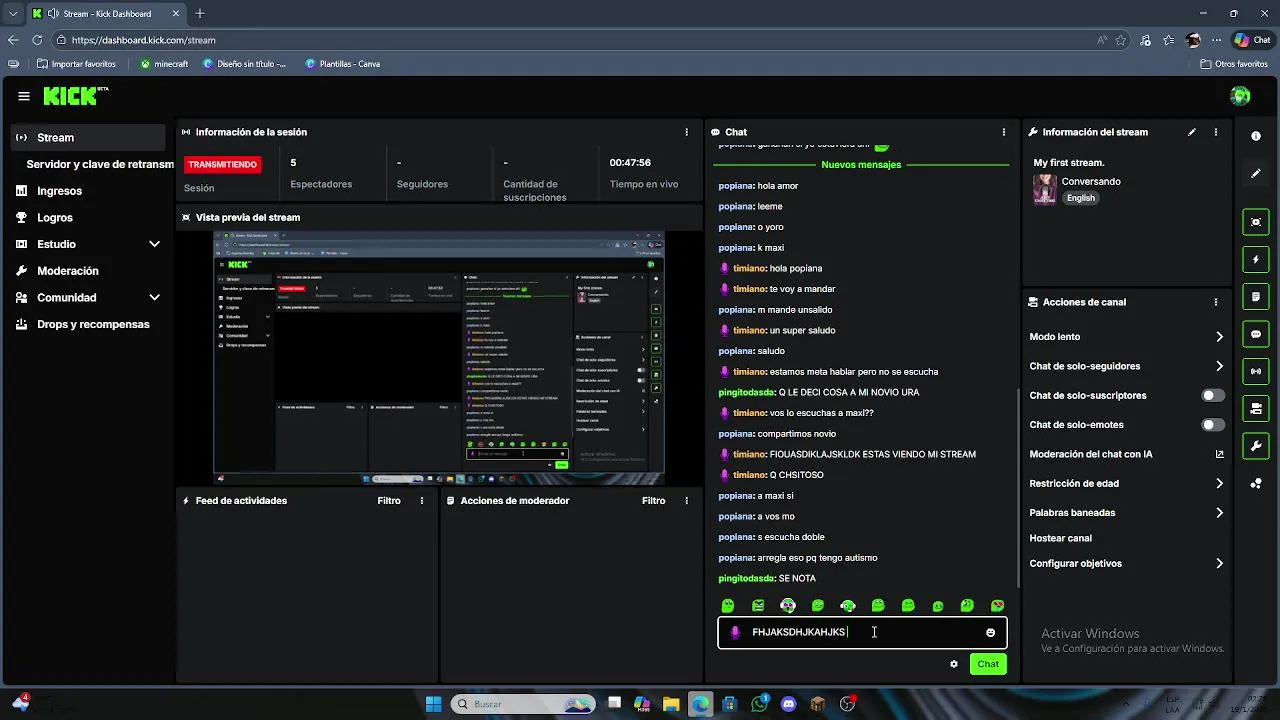
Task: Toggle the document panel icon in sidebar
Action: tap(1256, 297)
